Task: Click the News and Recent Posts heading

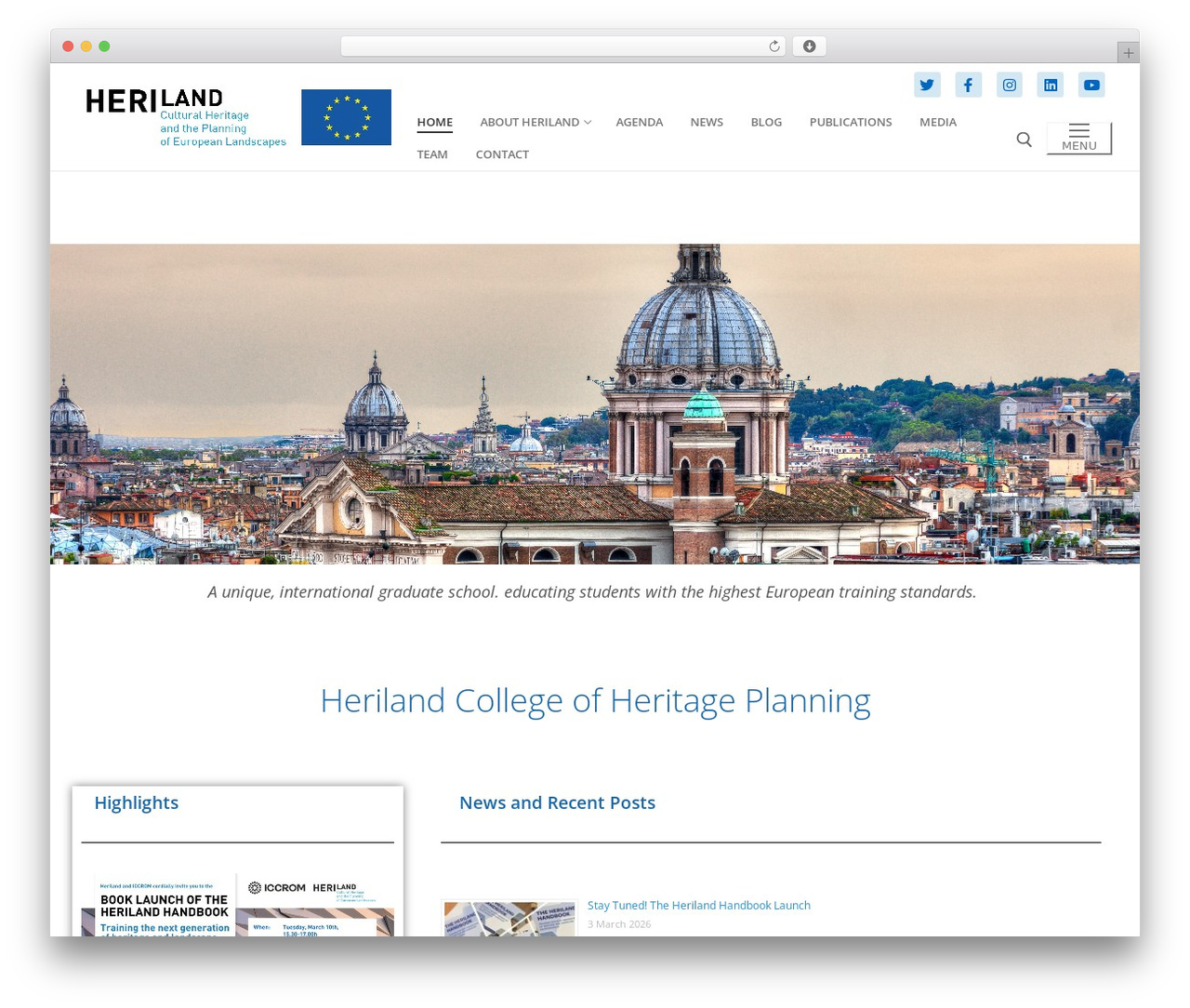Action: (x=557, y=802)
